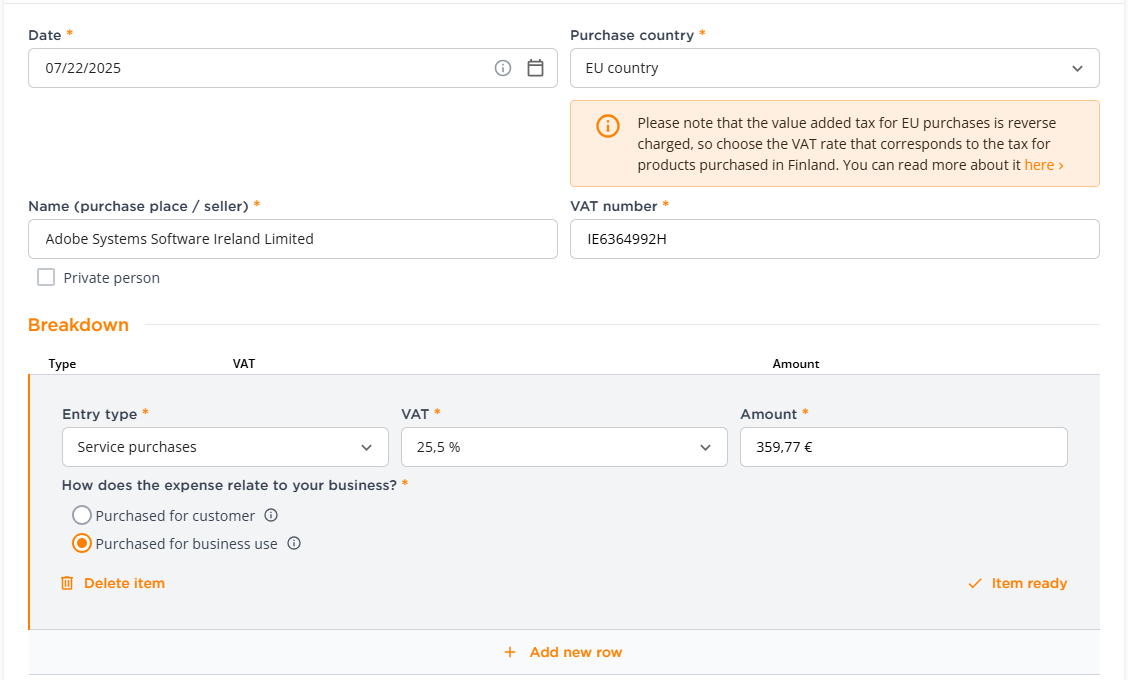The height and width of the screenshot is (680, 1128).
Task: Click the checkmark icon for Item ready
Action: click(975, 583)
